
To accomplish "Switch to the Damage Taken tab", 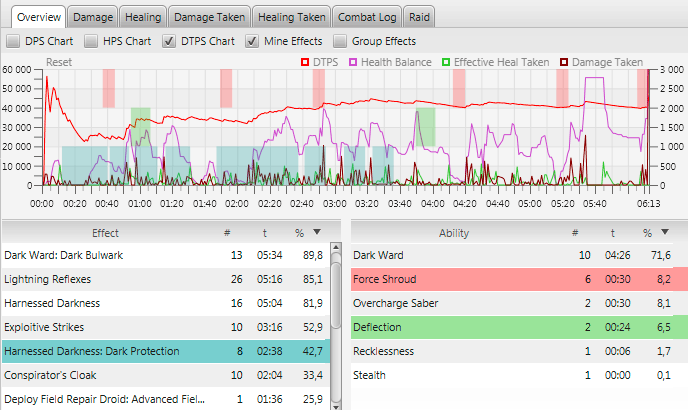I will coord(209,17).
